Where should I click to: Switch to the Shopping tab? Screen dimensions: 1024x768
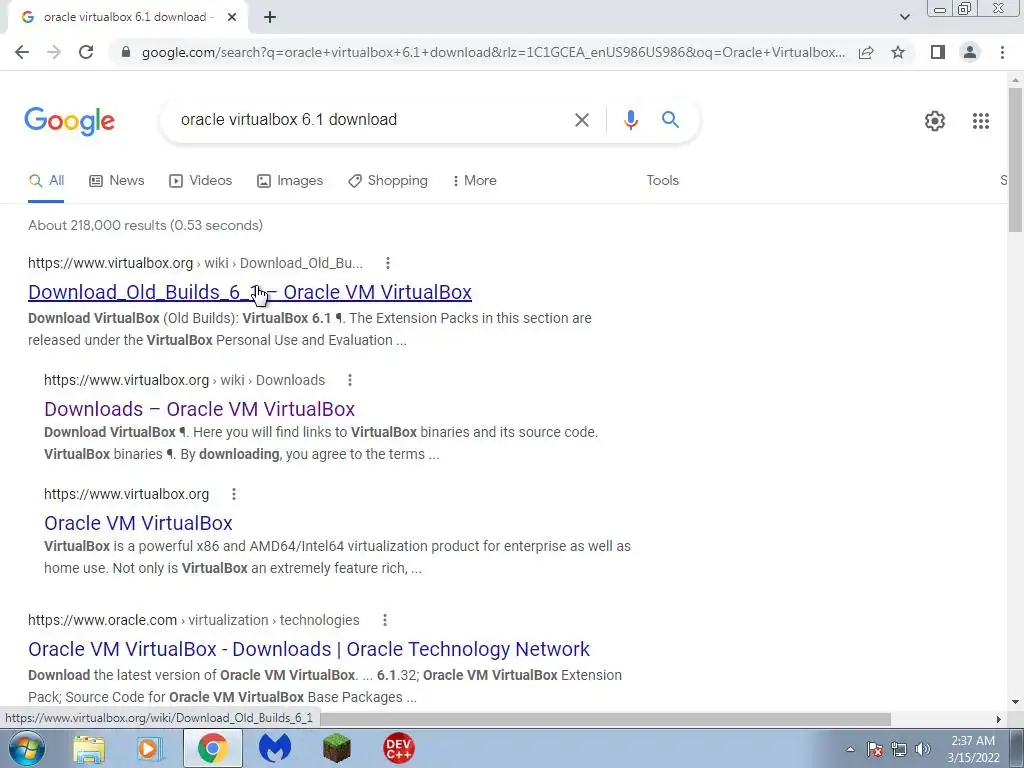tap(388, 181)
